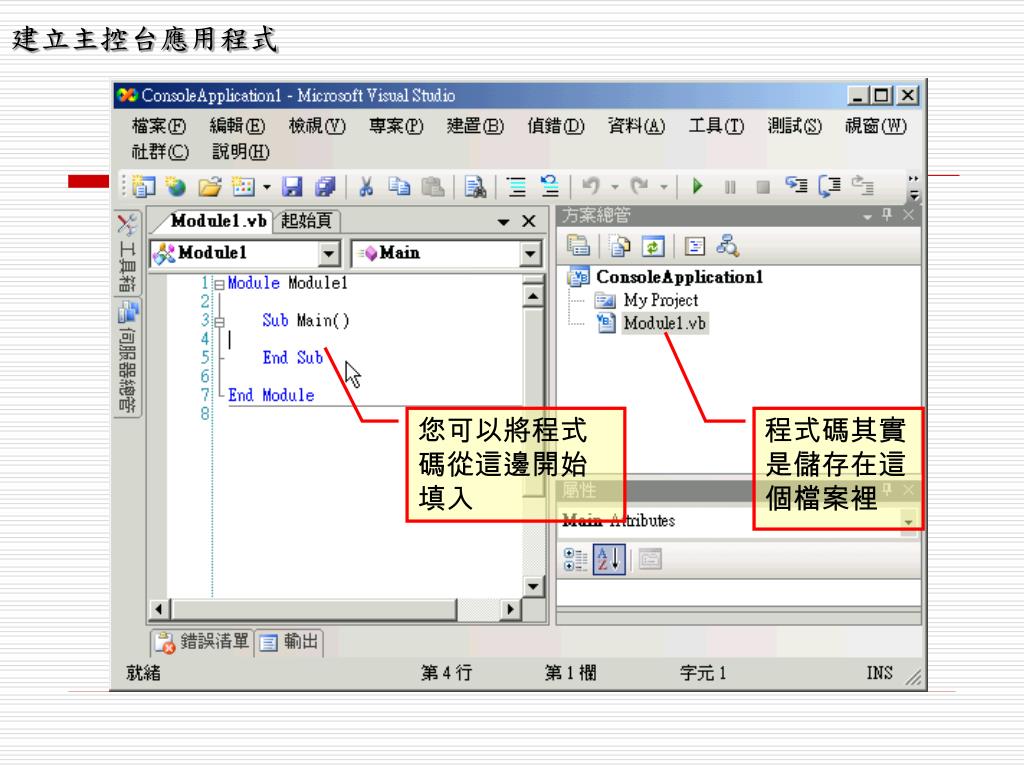Click the Copy icon in toolbar
Screen dimensions: 1024x768
point(399,187)
